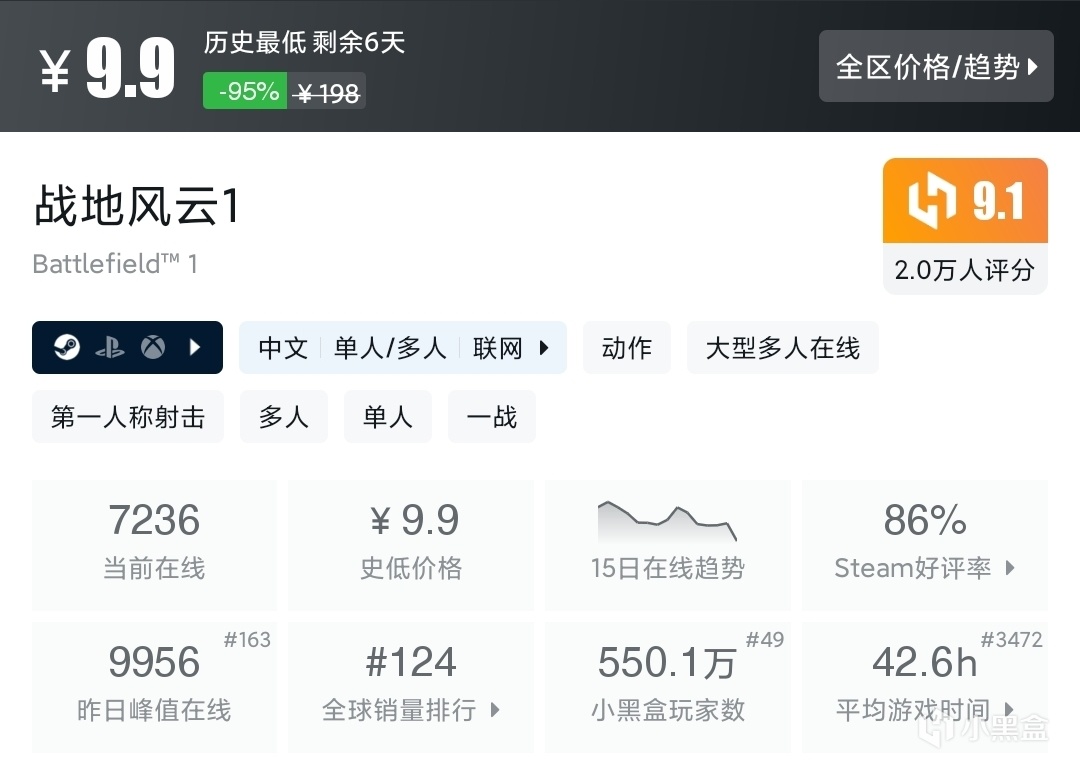
Task: Open 全球销量排行 ranking arrow
Action: click(x=495, y=710)
